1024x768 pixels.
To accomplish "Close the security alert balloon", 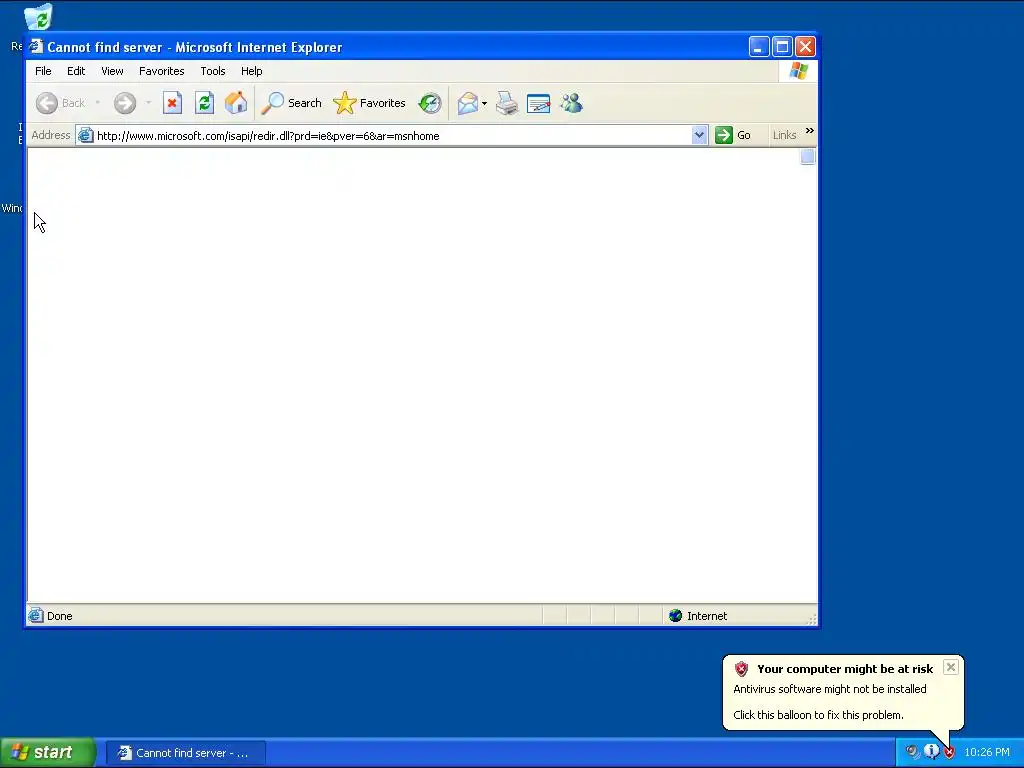I will 951,667.
